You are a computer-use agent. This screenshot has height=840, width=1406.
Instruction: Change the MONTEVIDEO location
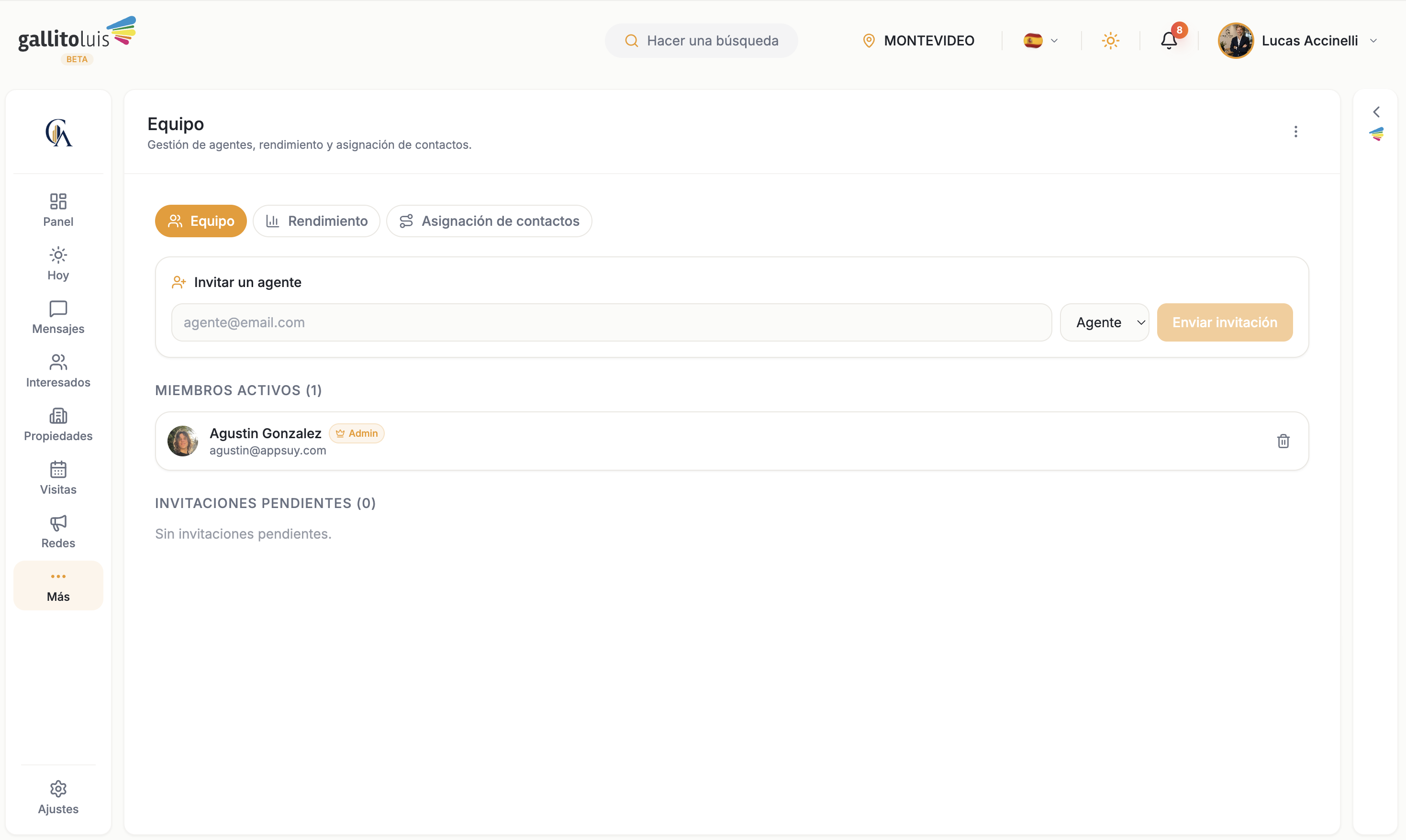tap(918, 40)
